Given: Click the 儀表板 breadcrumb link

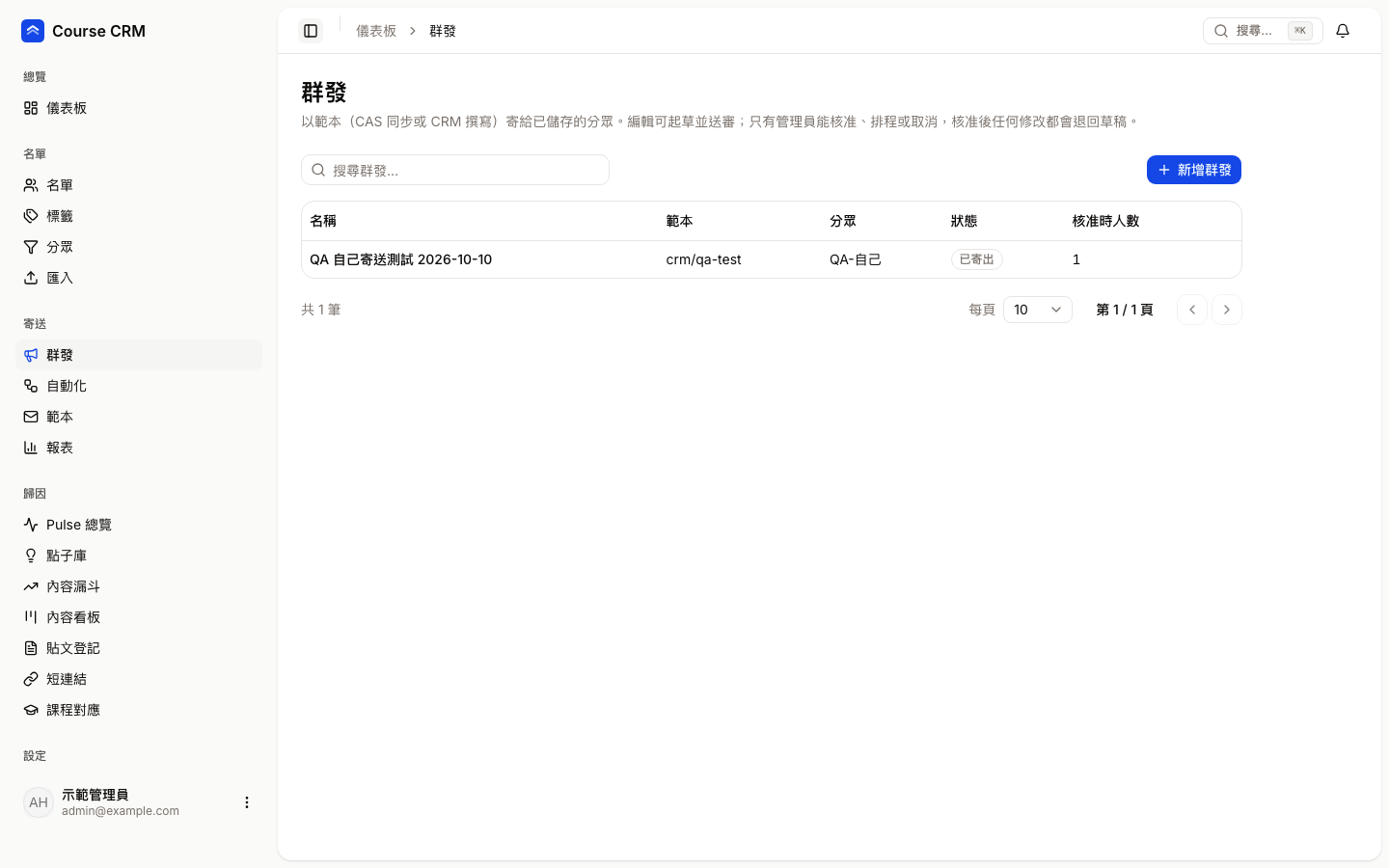Looking at the screenshot, I should pos(376,31).
